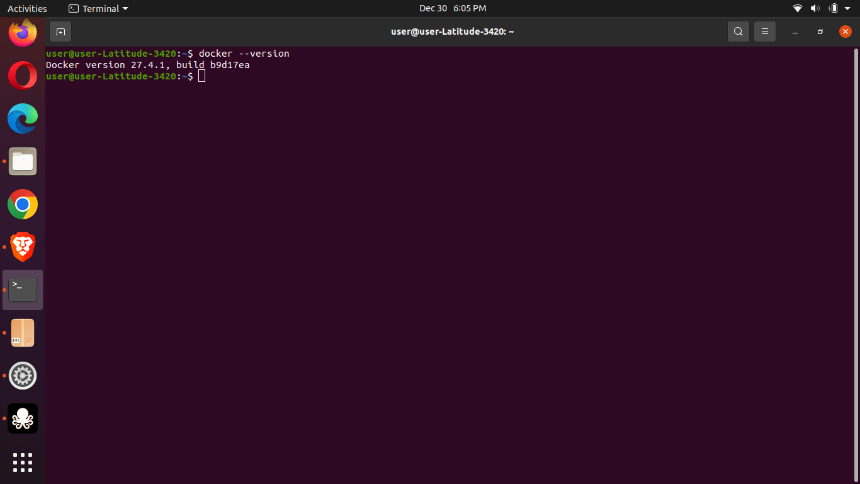
Task: Open the terminal search tool
Action: coord(738,32)
